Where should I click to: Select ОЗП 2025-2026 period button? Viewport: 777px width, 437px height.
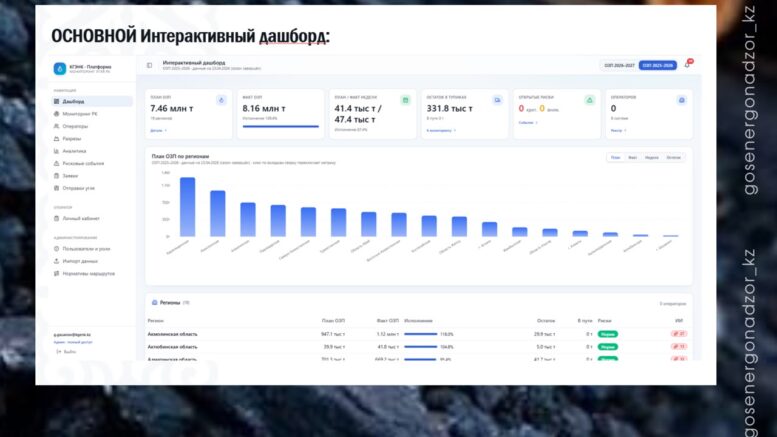[658, 65]
